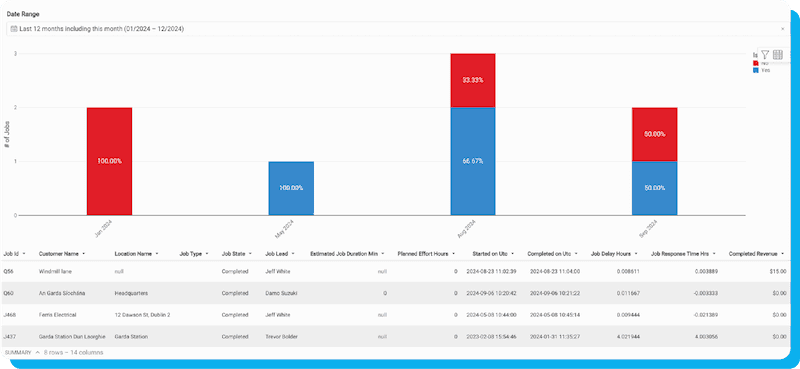Open the chart filter funnel icon
This screenshot has width=800, height=369.
[x=765, y=55]
